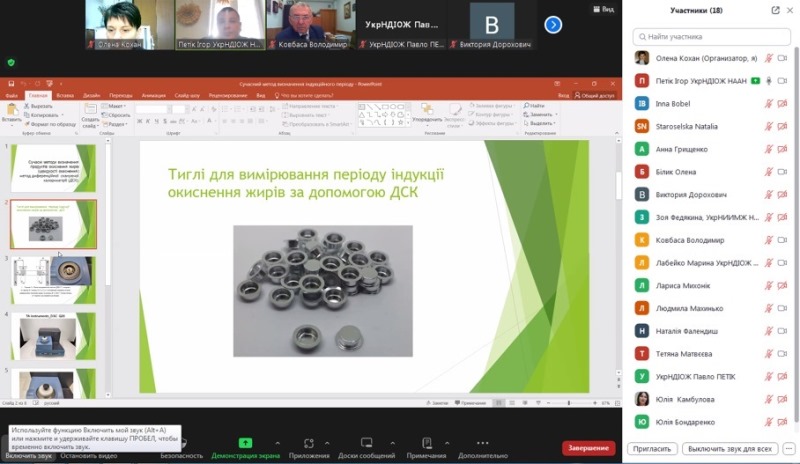
Task: Expand Доски сообщений options arrow
Action: coord(392,443)
